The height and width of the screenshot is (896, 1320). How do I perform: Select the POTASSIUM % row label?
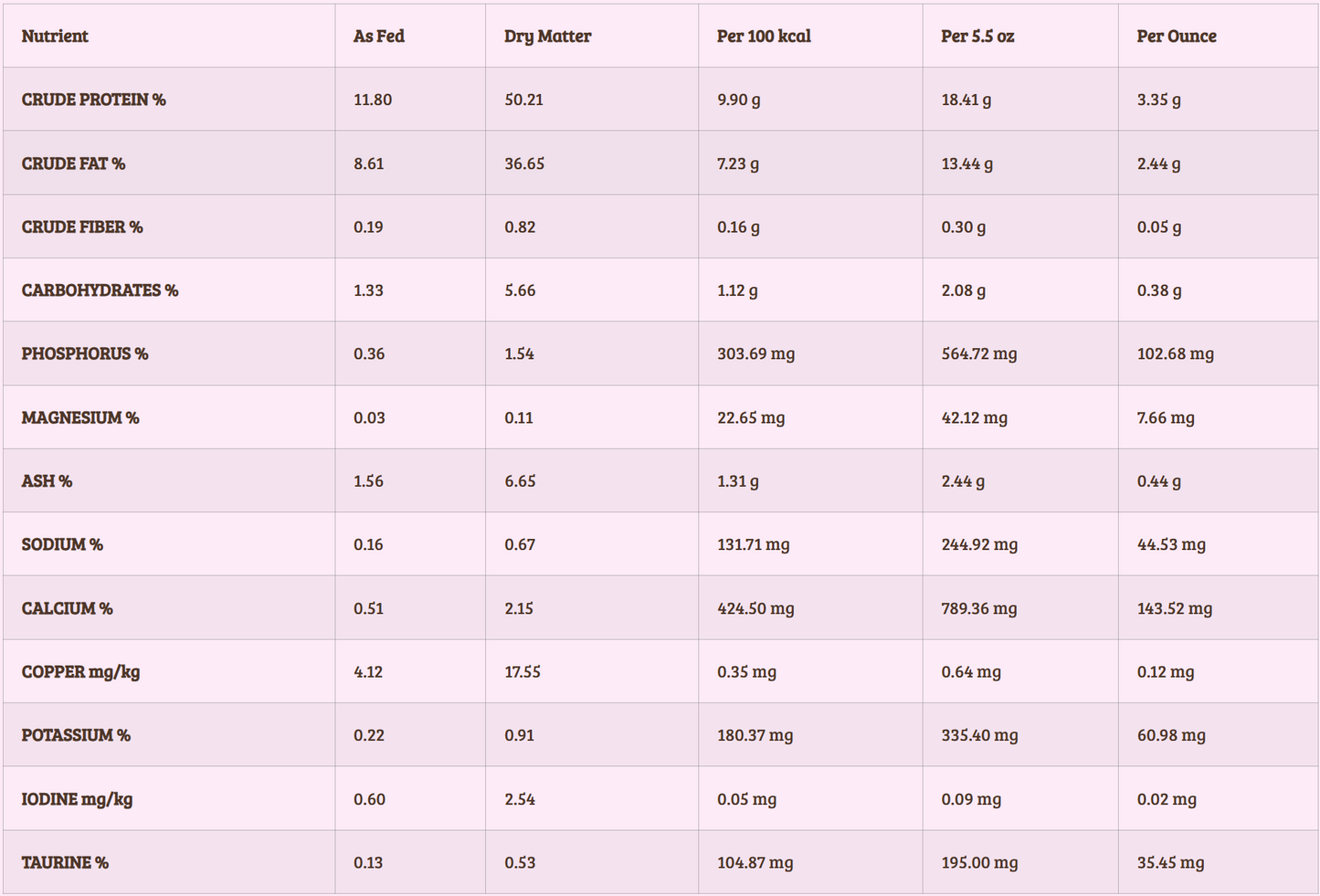click(x=76, y=735)
